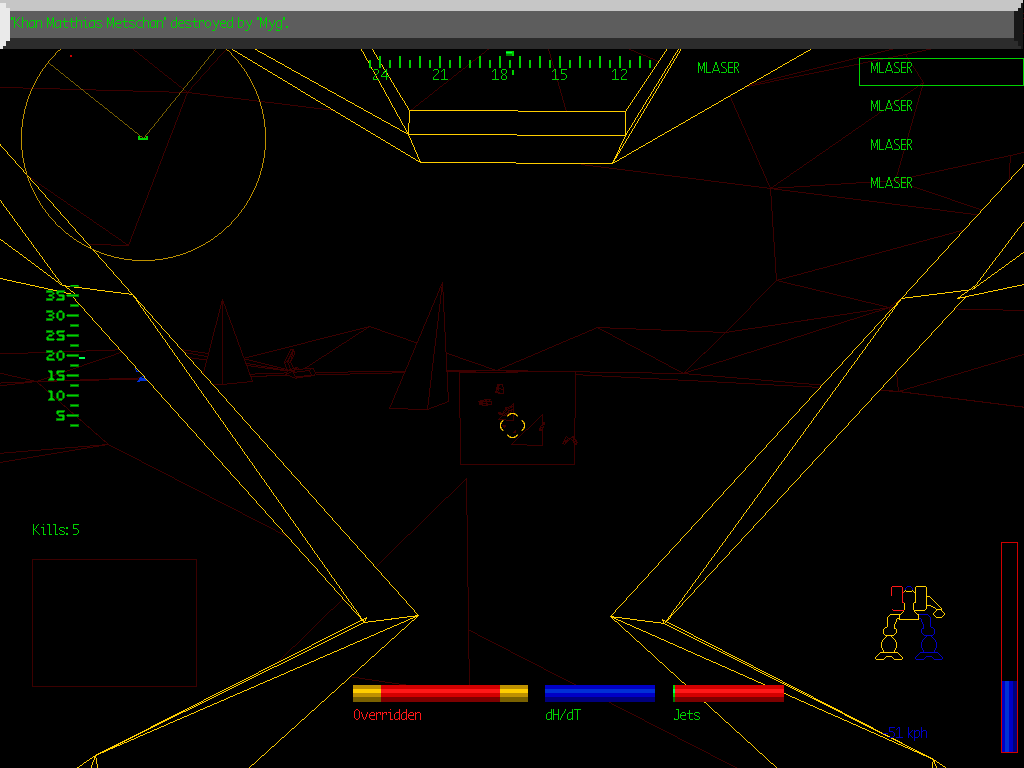The height and width of the screenshot is (768, 1024).
Task: Click the active MLASER label beside the compass
Action: click(718, 68)
